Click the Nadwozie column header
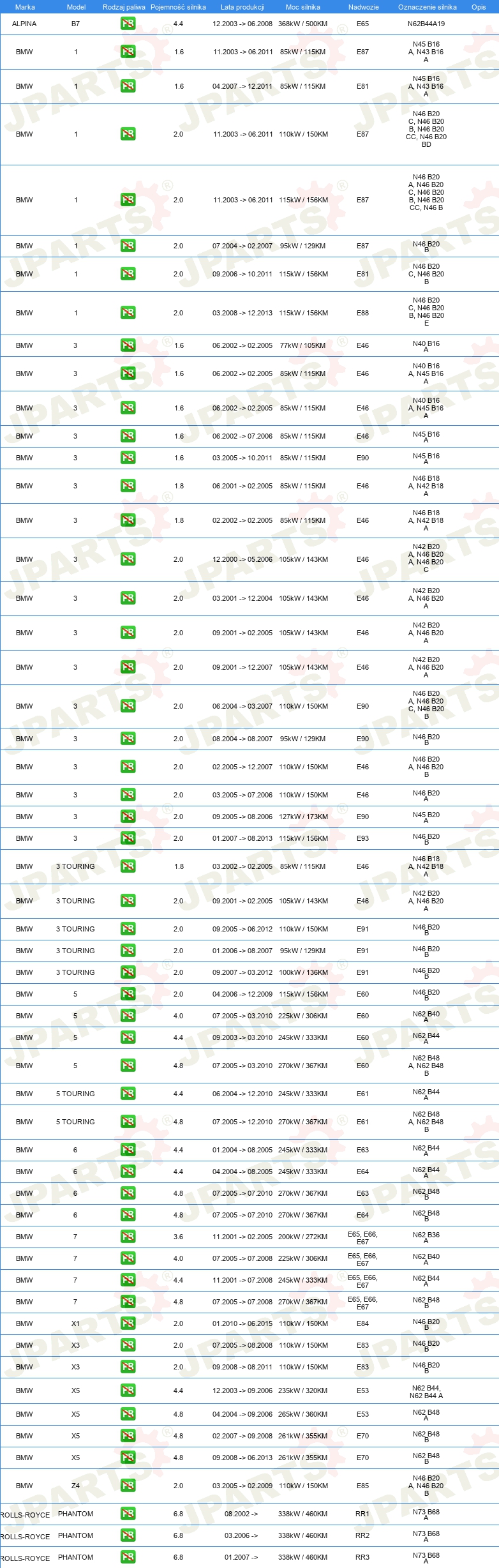Image resolution: width=499 pixels, height=1568 pixels. 363,7
